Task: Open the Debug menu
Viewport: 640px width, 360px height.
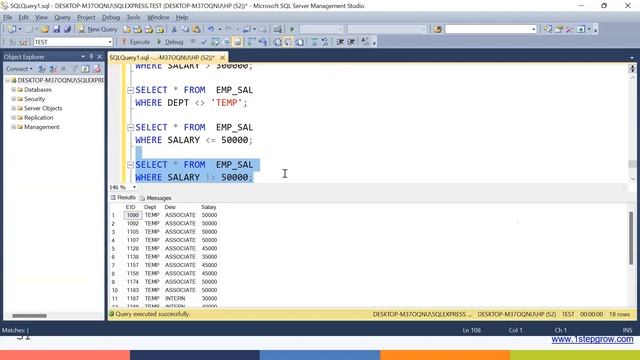Action: [x=111, y=17]
